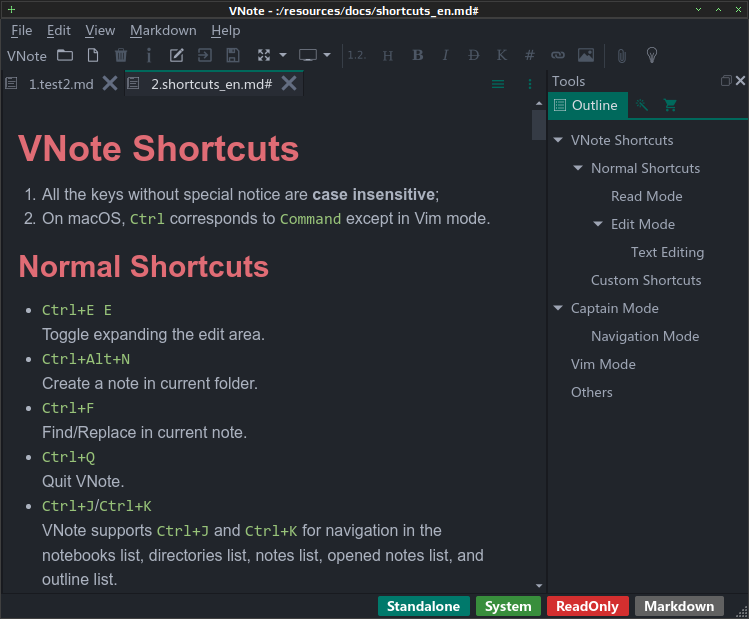The height and width of the screenshot is (619, 749).
Task: Apply bold formatting icon
Action: (x=417, y=55)
